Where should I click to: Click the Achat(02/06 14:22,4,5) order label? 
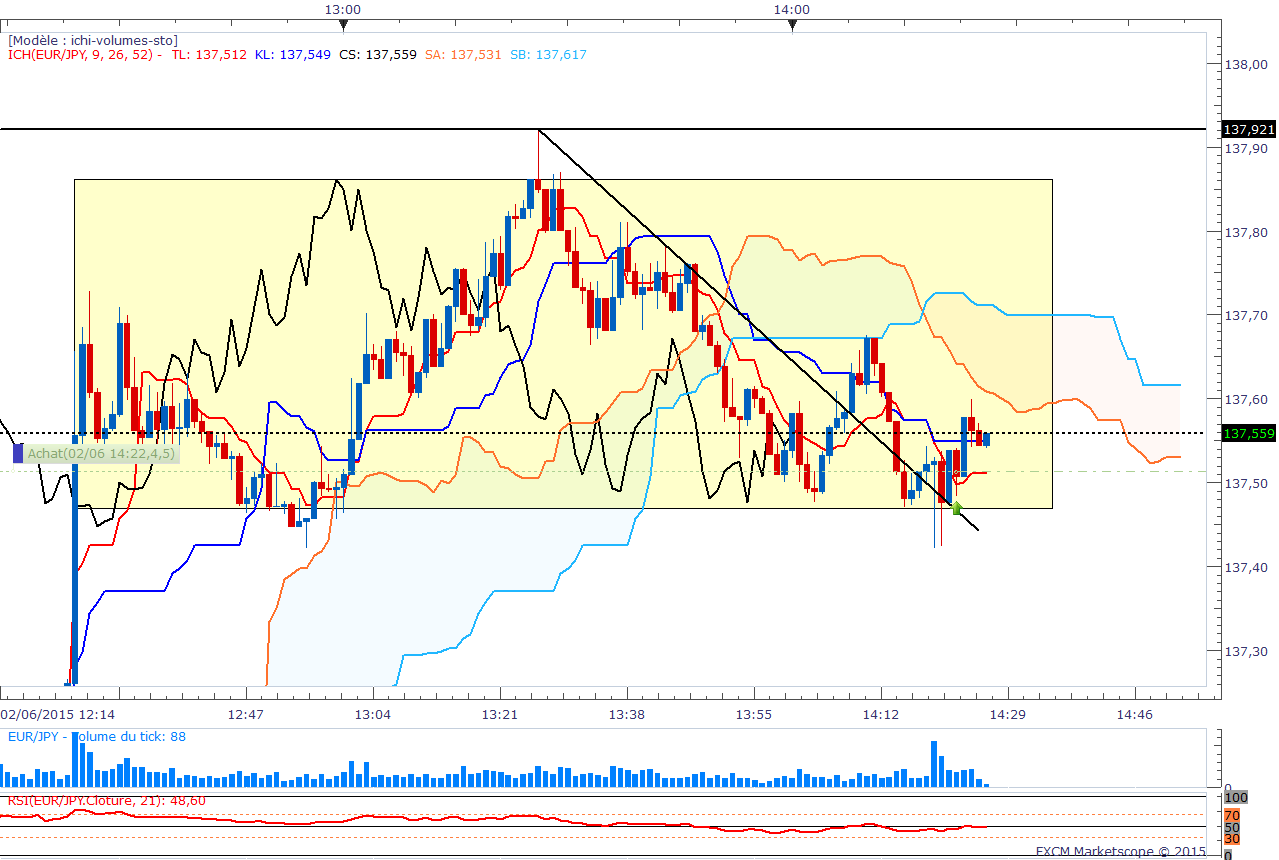(x=101, y=454)
